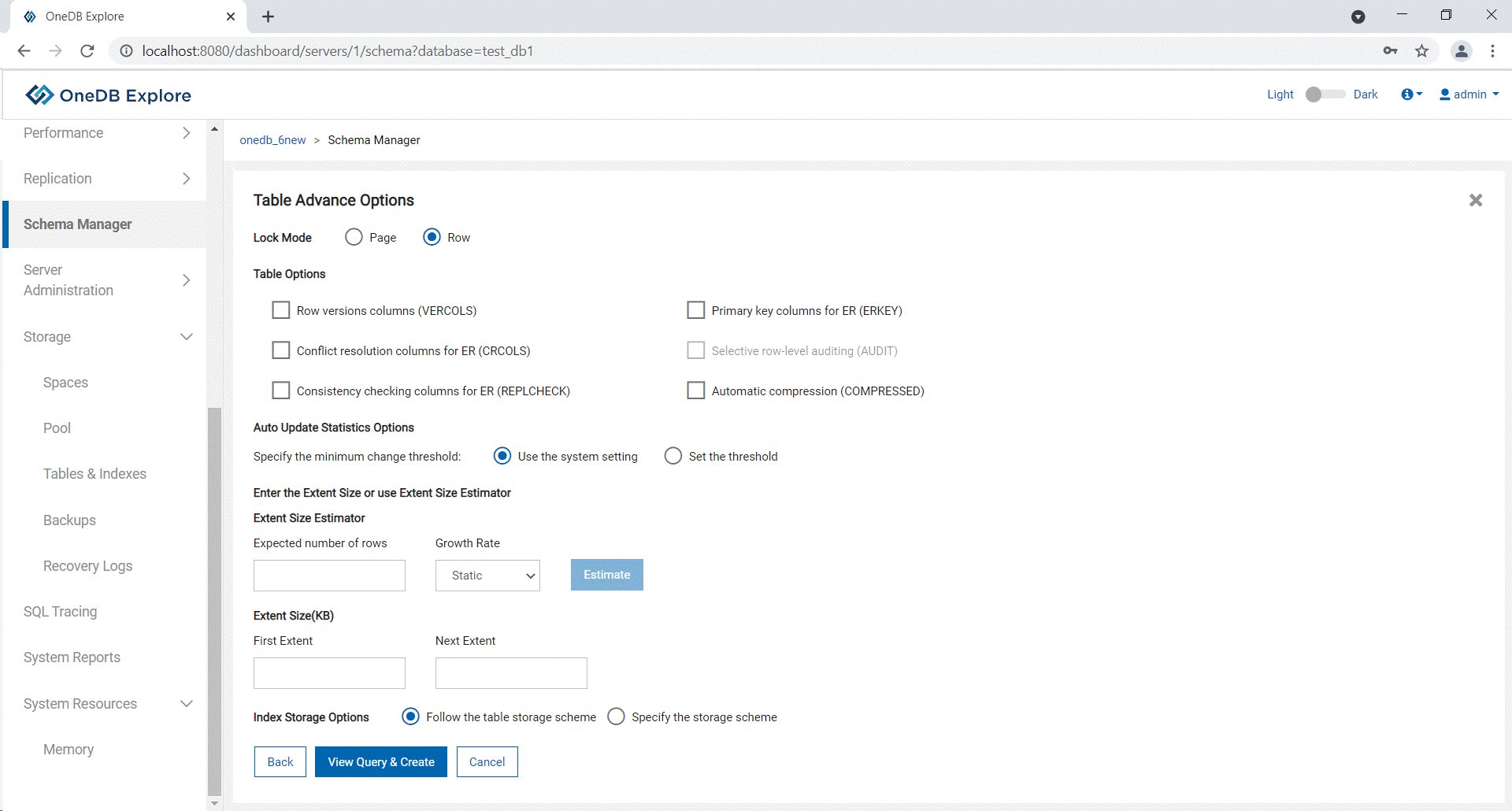Close the Table Advance Options panel
1512x811 pixels.
point(1475,201)
